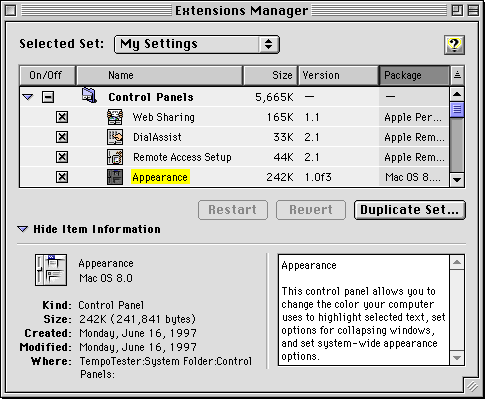Click the Apple Per... package cell
The height and width of the screenshot is (399, 485).
[413, 117]
